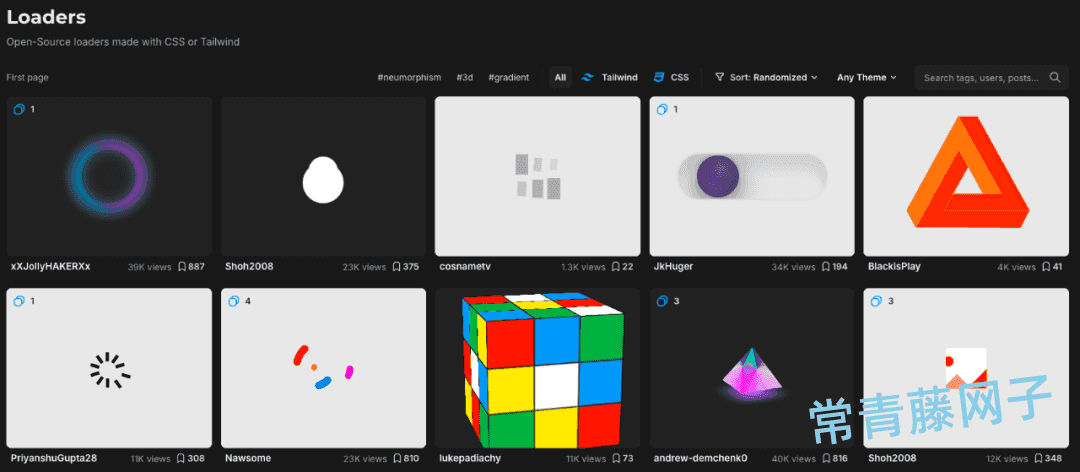Bookmark the PriyanshuGupta28 loader
Image resolution: width=1080 pixels, height=472 pixels.
[x=180, y=458]
